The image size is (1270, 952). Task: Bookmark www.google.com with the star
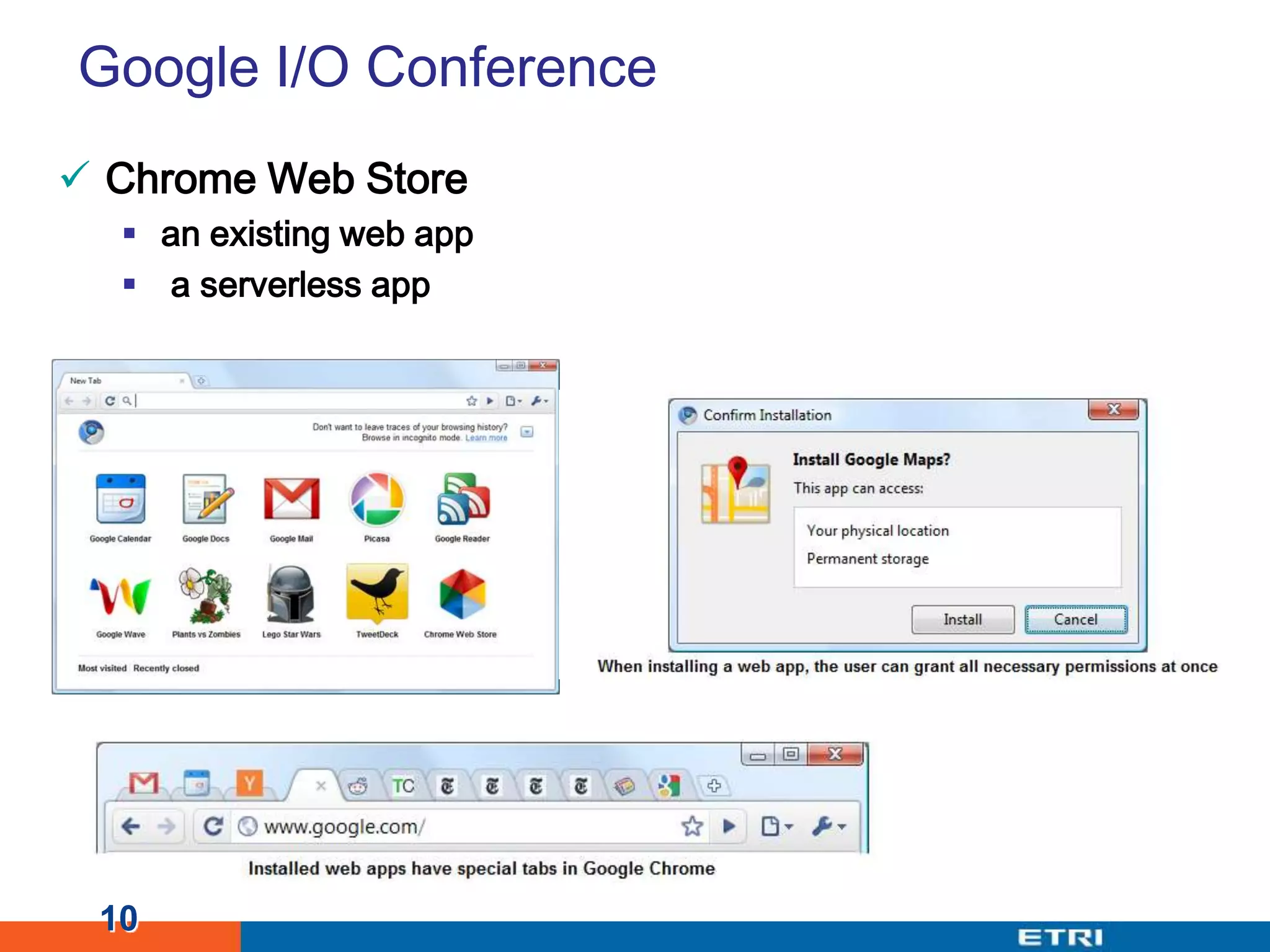692,826
